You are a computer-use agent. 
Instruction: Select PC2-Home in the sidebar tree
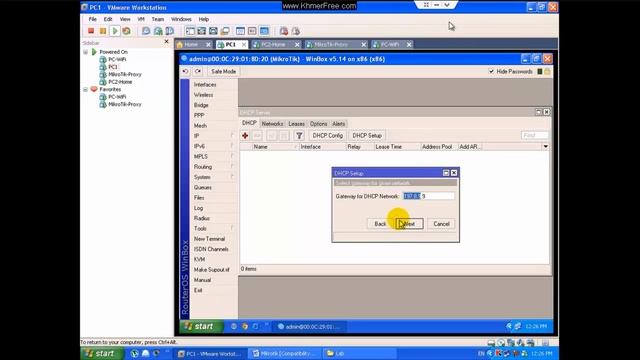point(120,82)
